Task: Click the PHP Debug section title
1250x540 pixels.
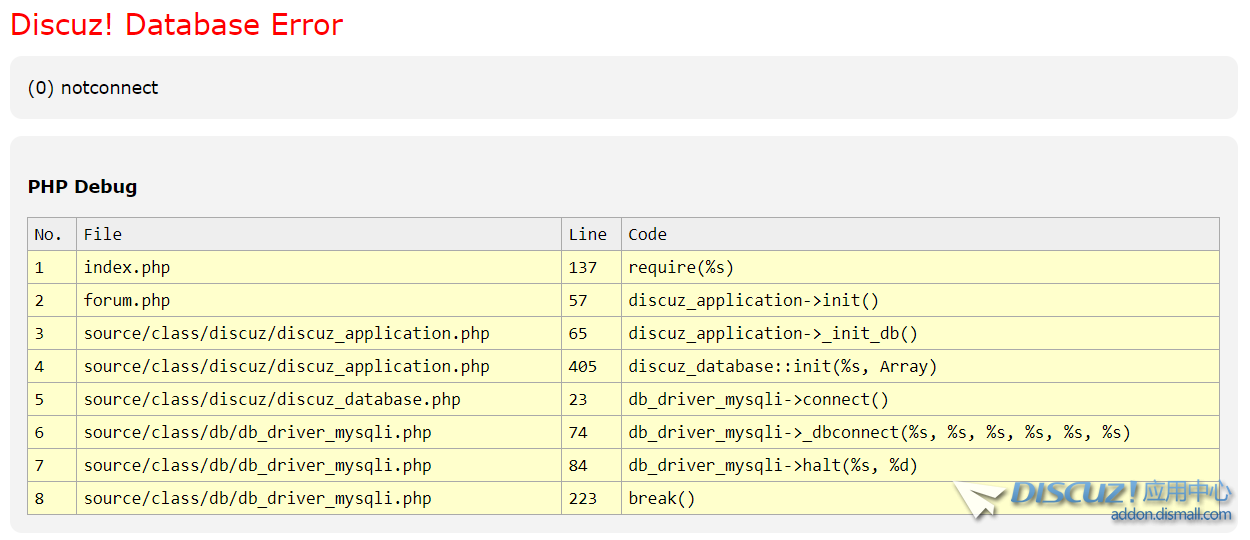Action: click(82, 187)
